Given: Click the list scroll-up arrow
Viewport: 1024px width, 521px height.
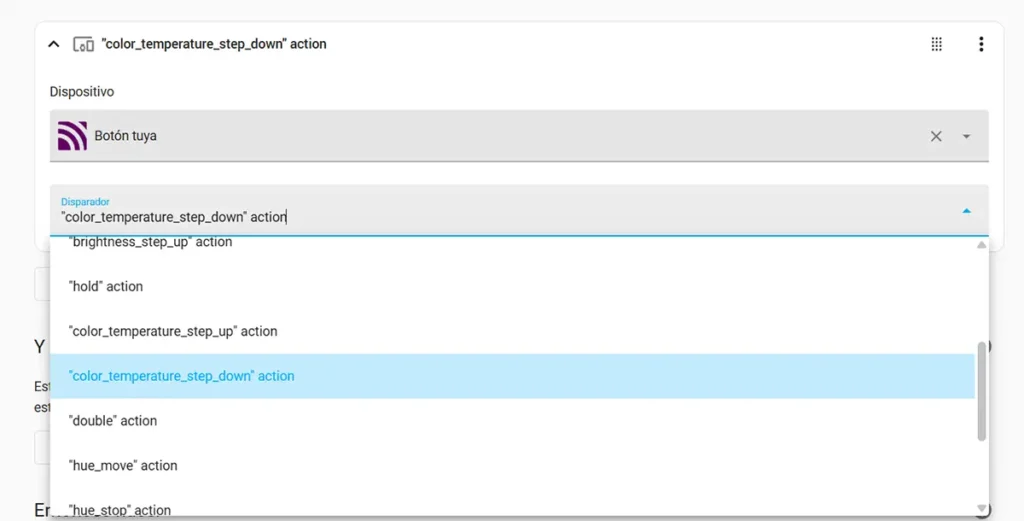Looking at the screenshot, I should [x=981, y=245].
